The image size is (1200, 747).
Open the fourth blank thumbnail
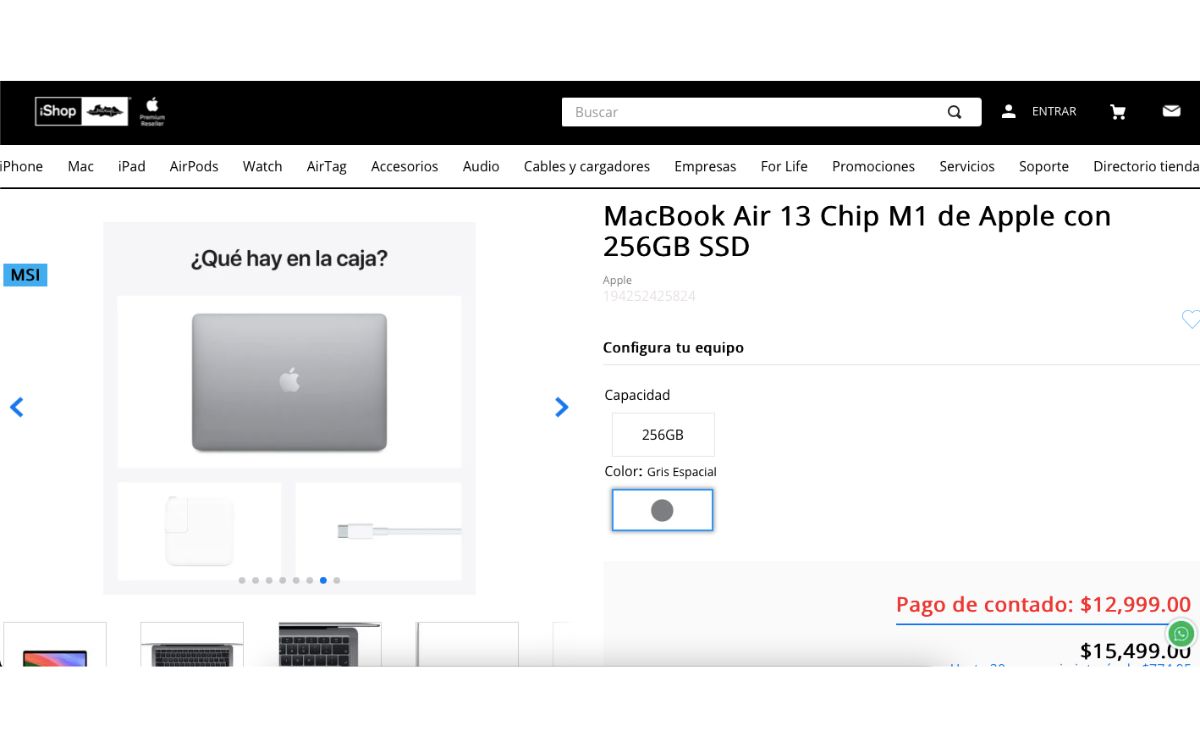pyautogui.click(x=467, y=645)
